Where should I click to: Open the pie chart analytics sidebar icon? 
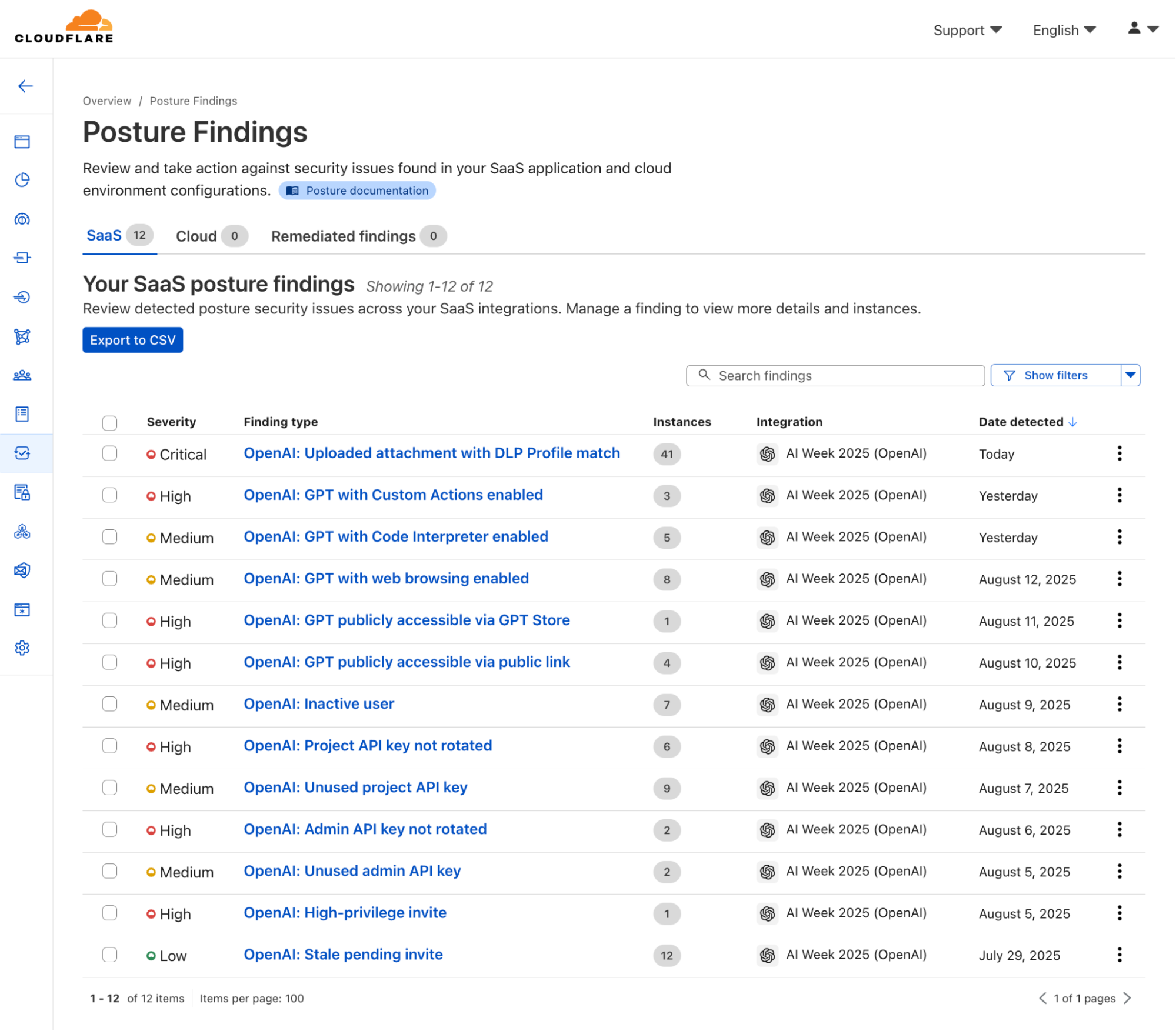pos(22,180)
